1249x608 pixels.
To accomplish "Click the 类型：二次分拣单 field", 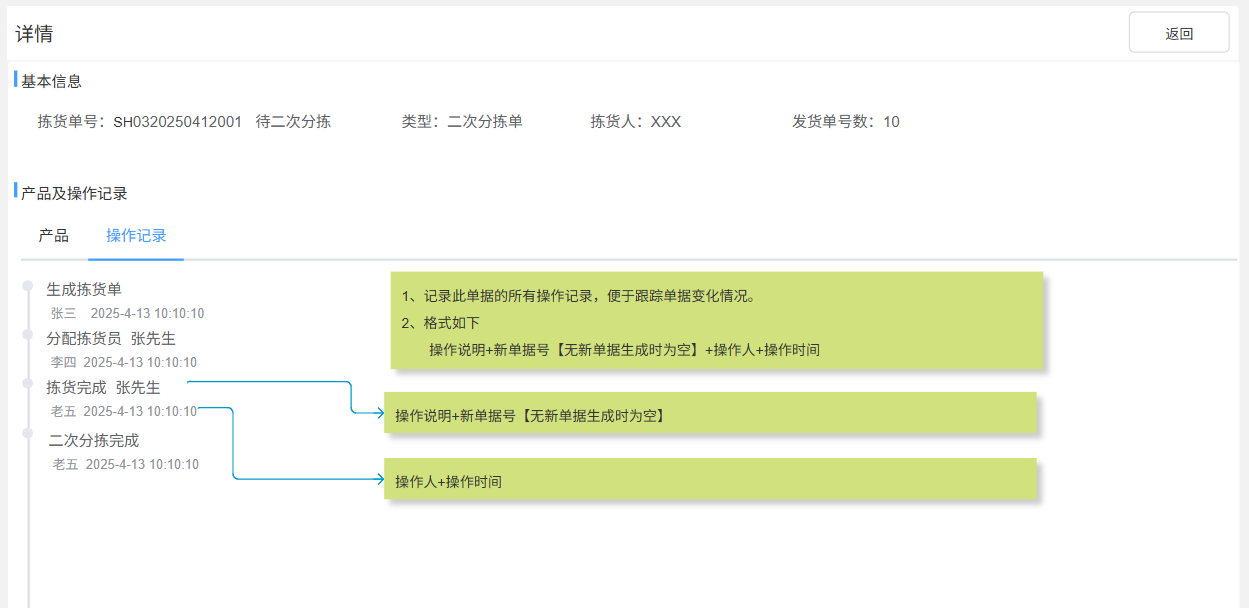I will click(x=462, y=122).
